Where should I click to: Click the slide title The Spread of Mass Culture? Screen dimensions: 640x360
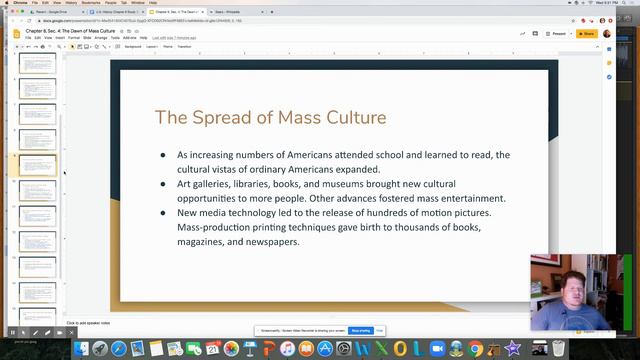[271, 118]
